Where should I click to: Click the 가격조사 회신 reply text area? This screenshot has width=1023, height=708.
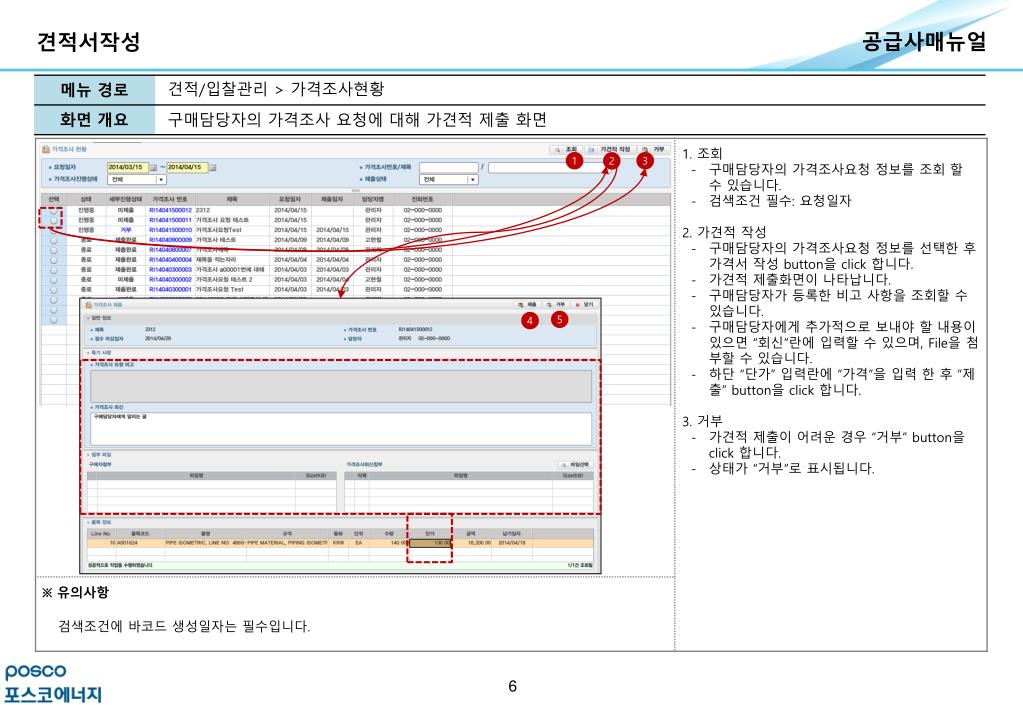click(341, 428)
